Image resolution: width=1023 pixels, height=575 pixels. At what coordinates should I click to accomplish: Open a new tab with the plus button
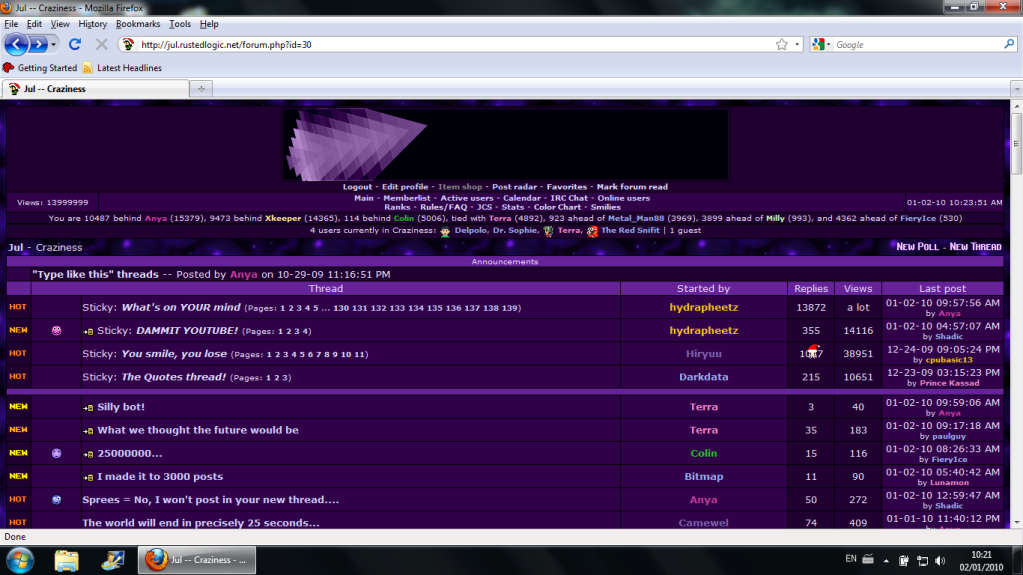pos(201,89)
